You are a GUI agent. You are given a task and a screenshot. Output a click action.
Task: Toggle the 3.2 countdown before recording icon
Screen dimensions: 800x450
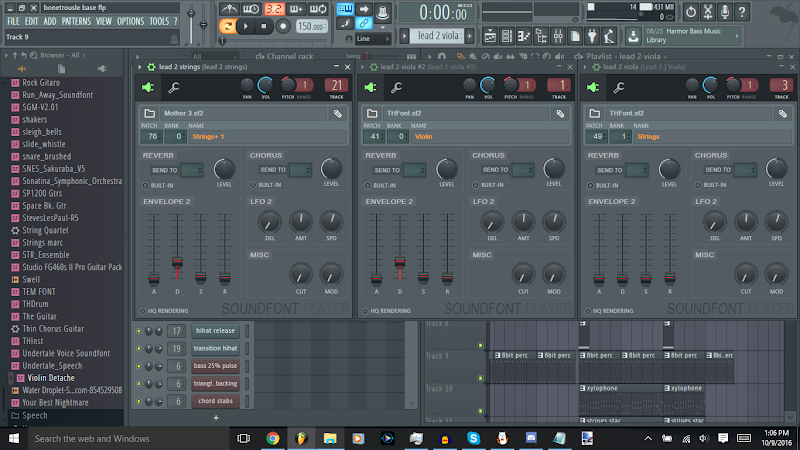[x=274, y=9]
